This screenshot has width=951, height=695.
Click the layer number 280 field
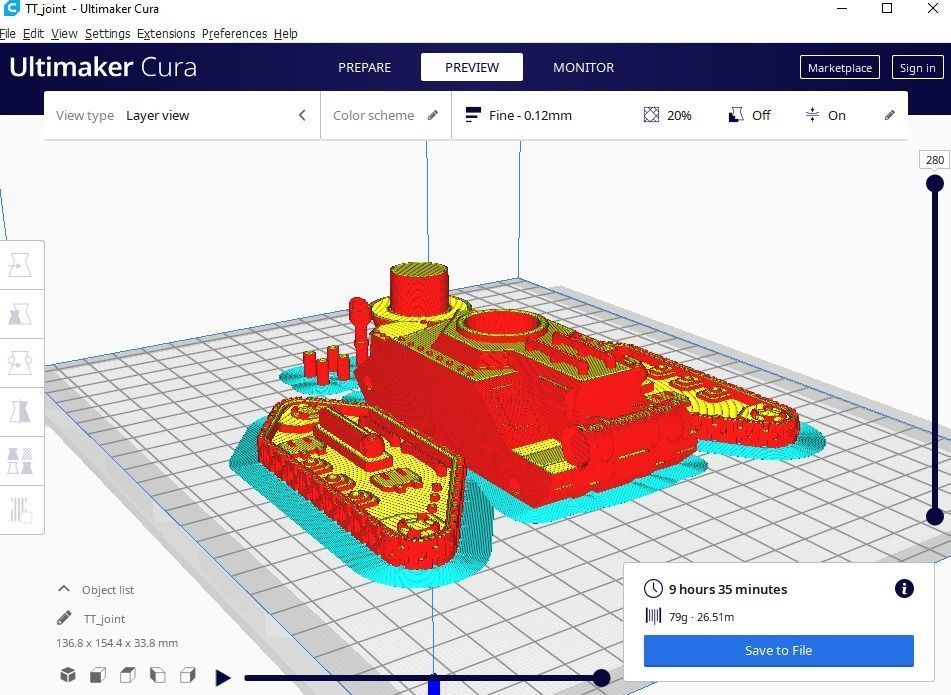pos(935,159)
